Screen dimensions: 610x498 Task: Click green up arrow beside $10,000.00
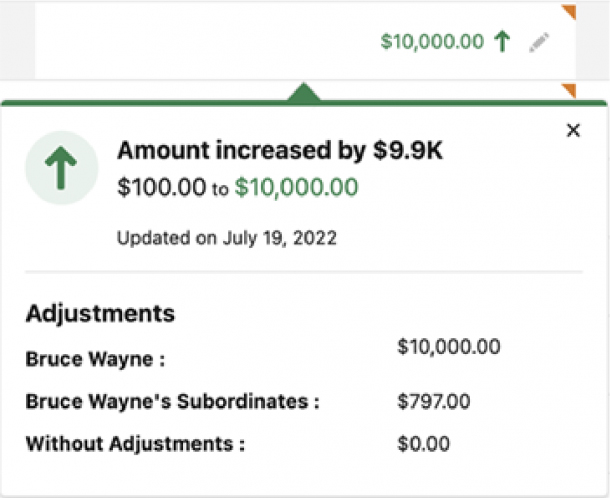coord(502,41)
